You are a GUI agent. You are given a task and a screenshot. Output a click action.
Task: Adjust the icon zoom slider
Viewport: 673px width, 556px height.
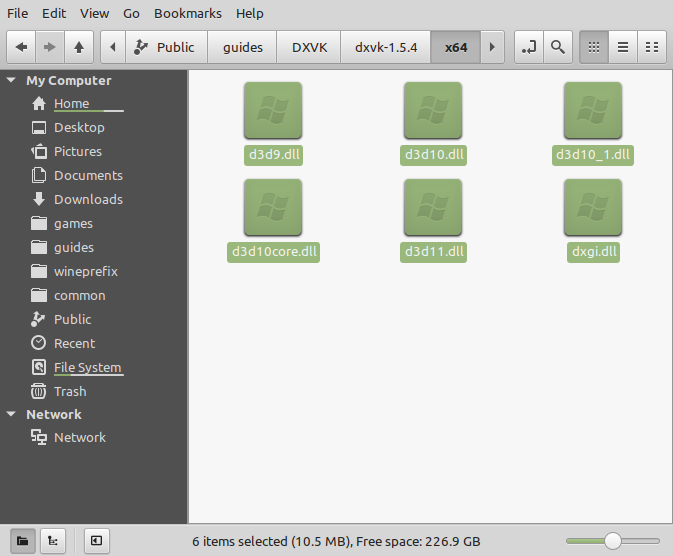point(613,541)
